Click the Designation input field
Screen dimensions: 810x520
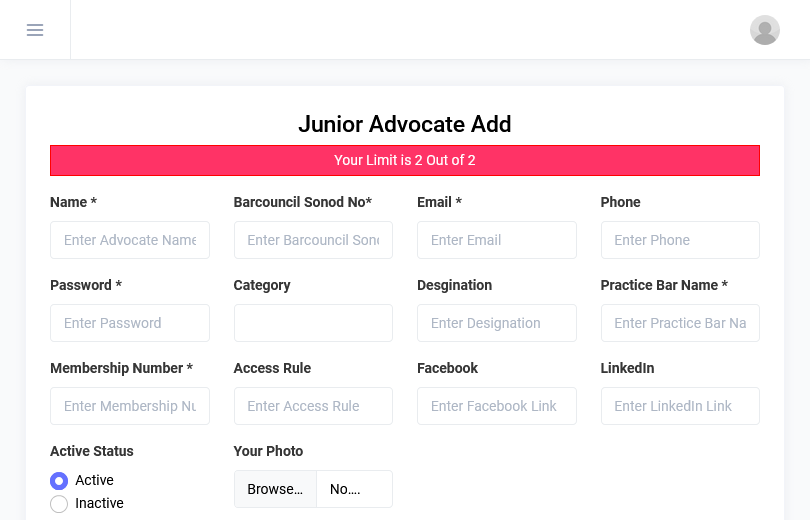497,323
